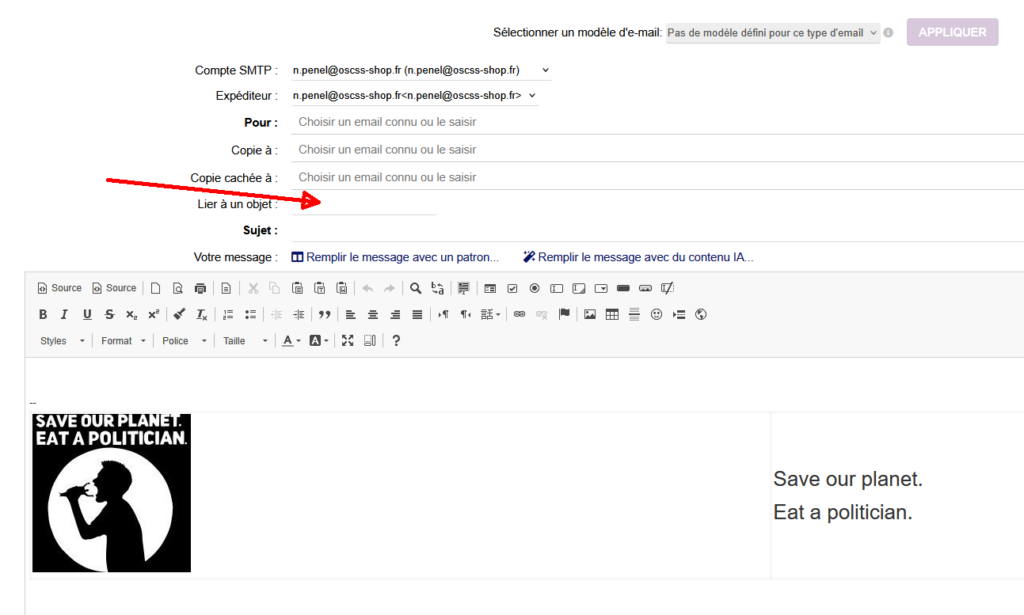Open the Compte SMTP account selector
The height and width of the screenshot is (615, 1024).
(x=420, y=70)
